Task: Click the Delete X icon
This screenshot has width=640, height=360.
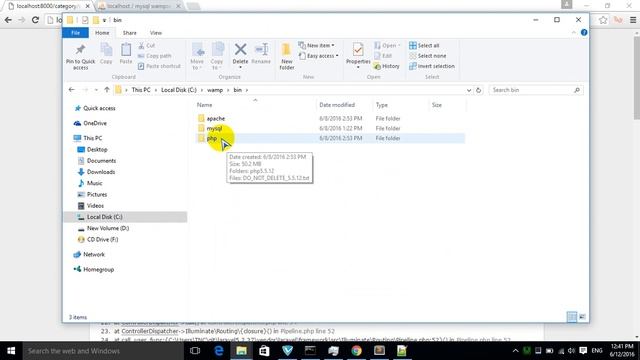Action: click(x=240, y=50)
